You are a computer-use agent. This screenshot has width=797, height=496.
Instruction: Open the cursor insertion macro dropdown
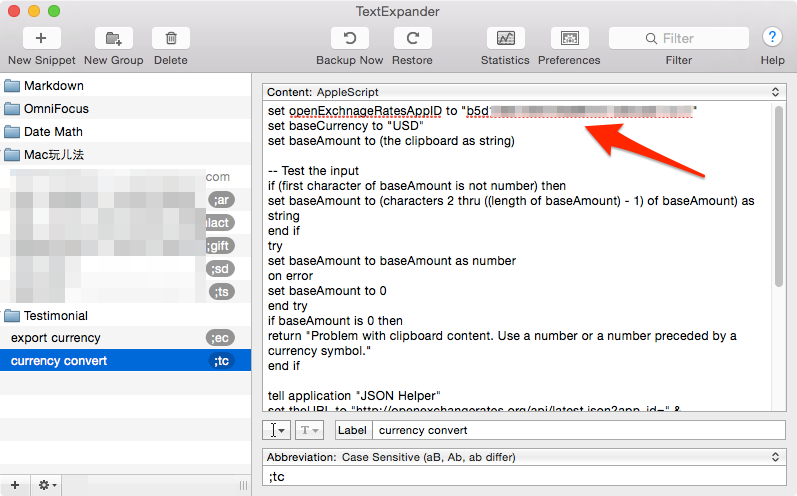click(277, 430)
